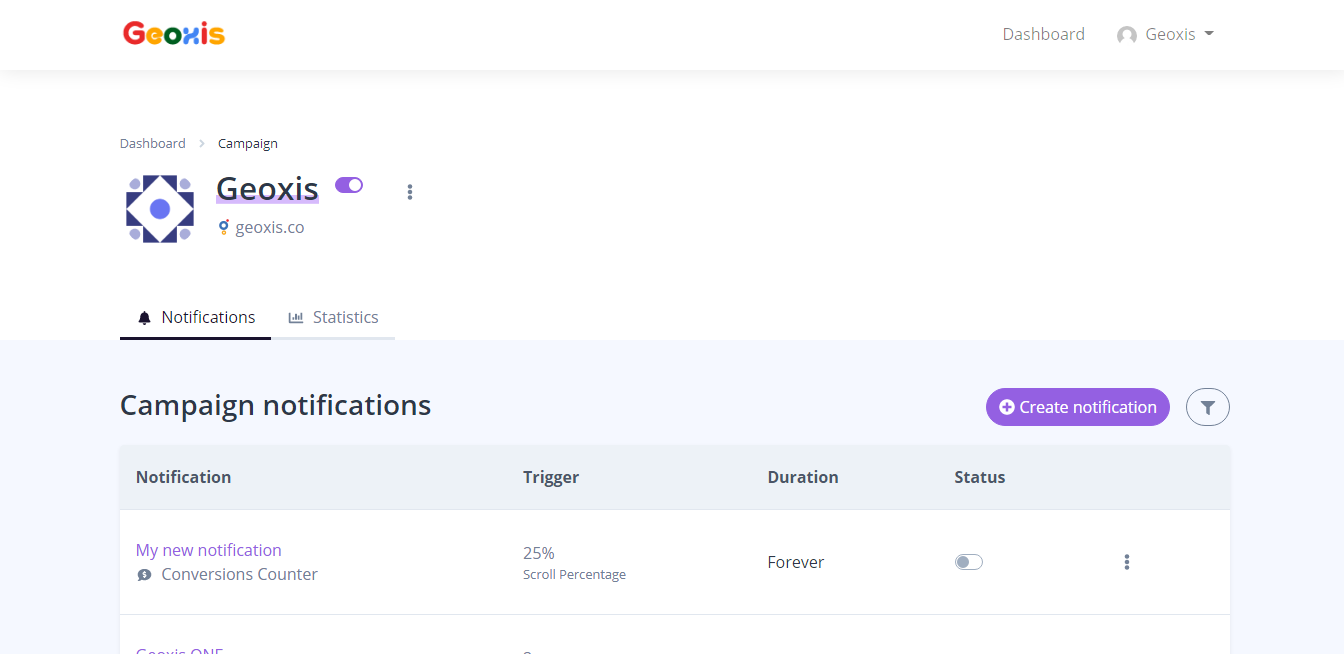Switch to the Statistics tab

click(334, 318)
